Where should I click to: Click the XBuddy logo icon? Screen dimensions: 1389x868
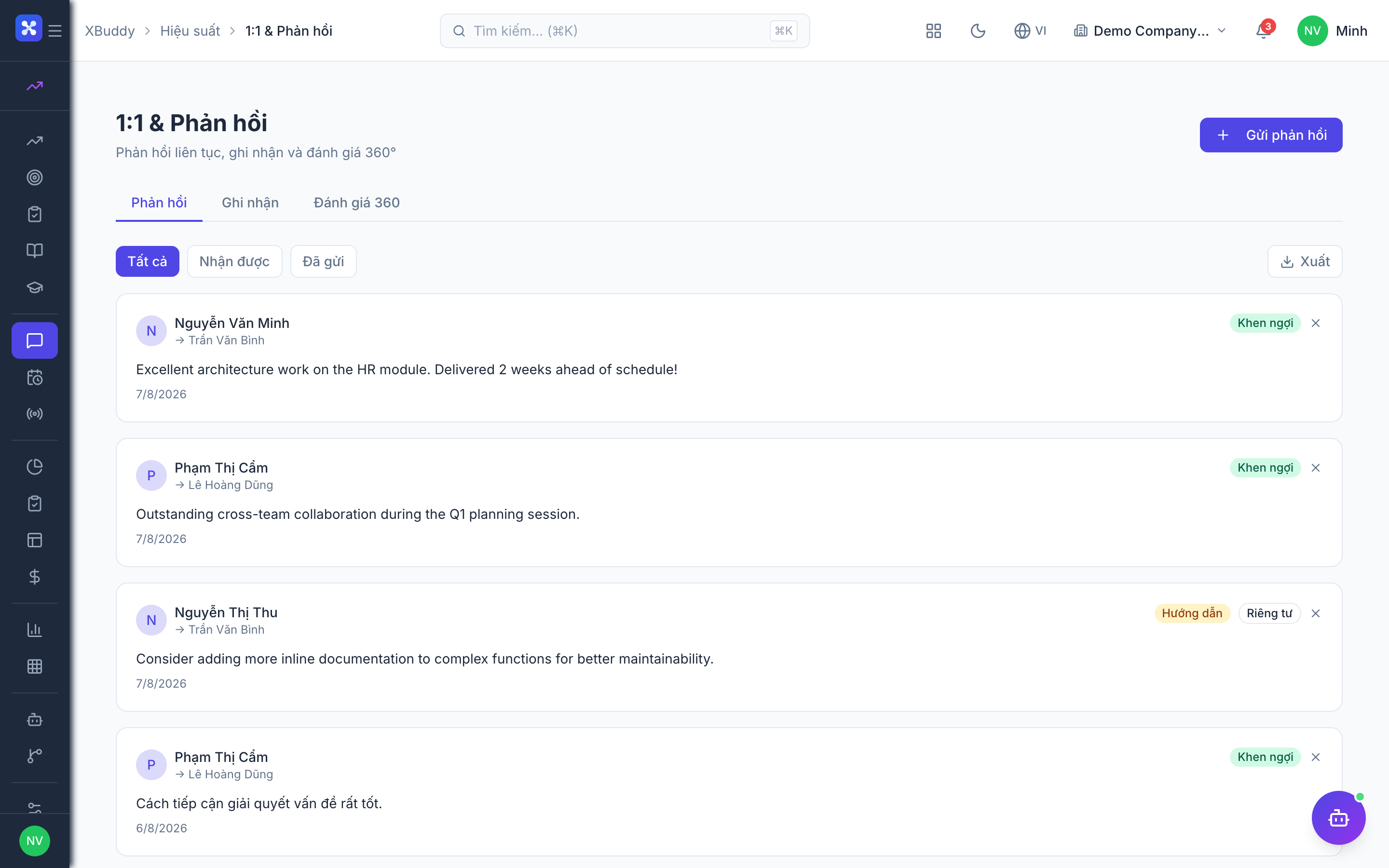[29, 28]
